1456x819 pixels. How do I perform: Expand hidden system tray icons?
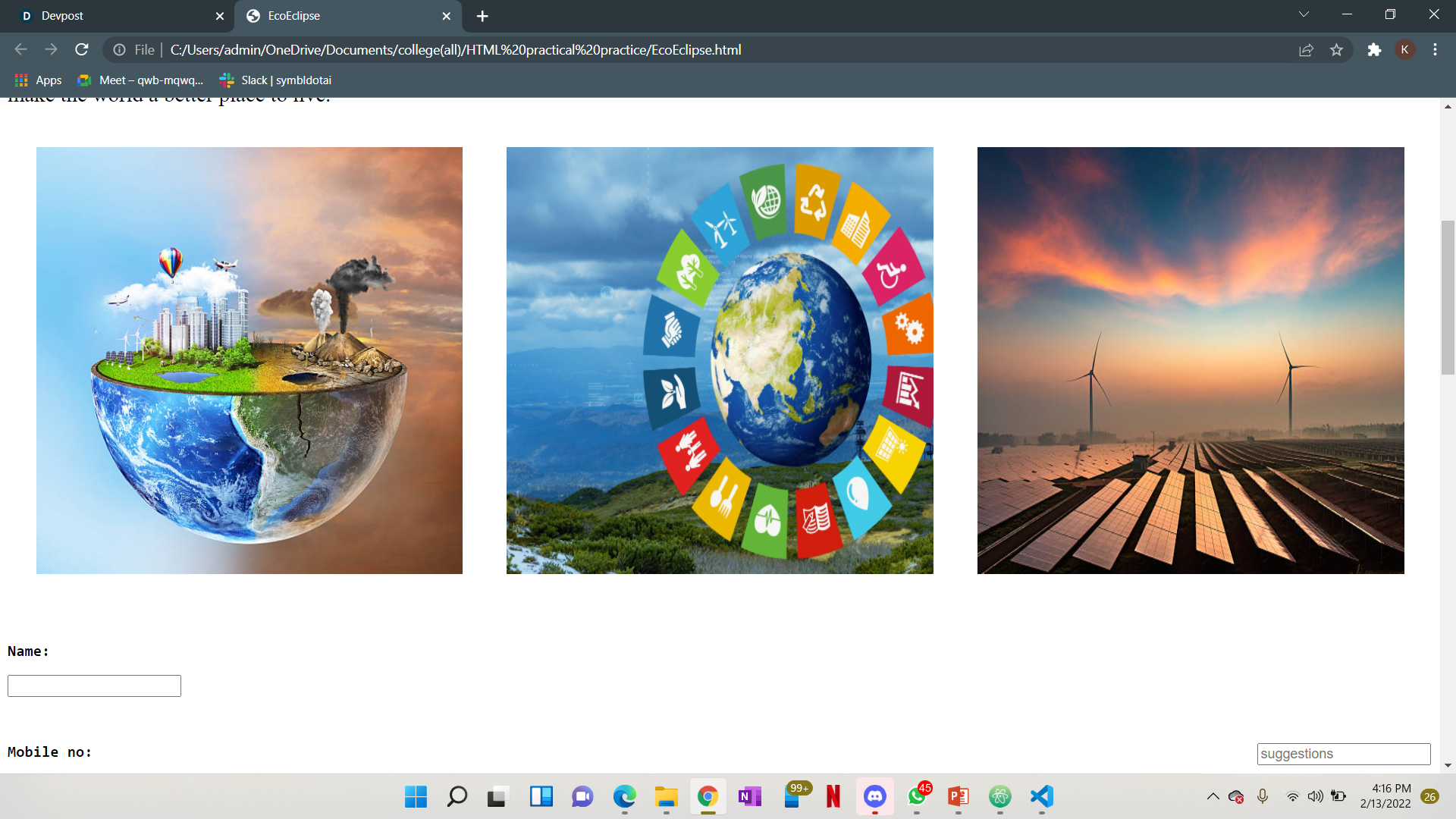click(1212, 796)
